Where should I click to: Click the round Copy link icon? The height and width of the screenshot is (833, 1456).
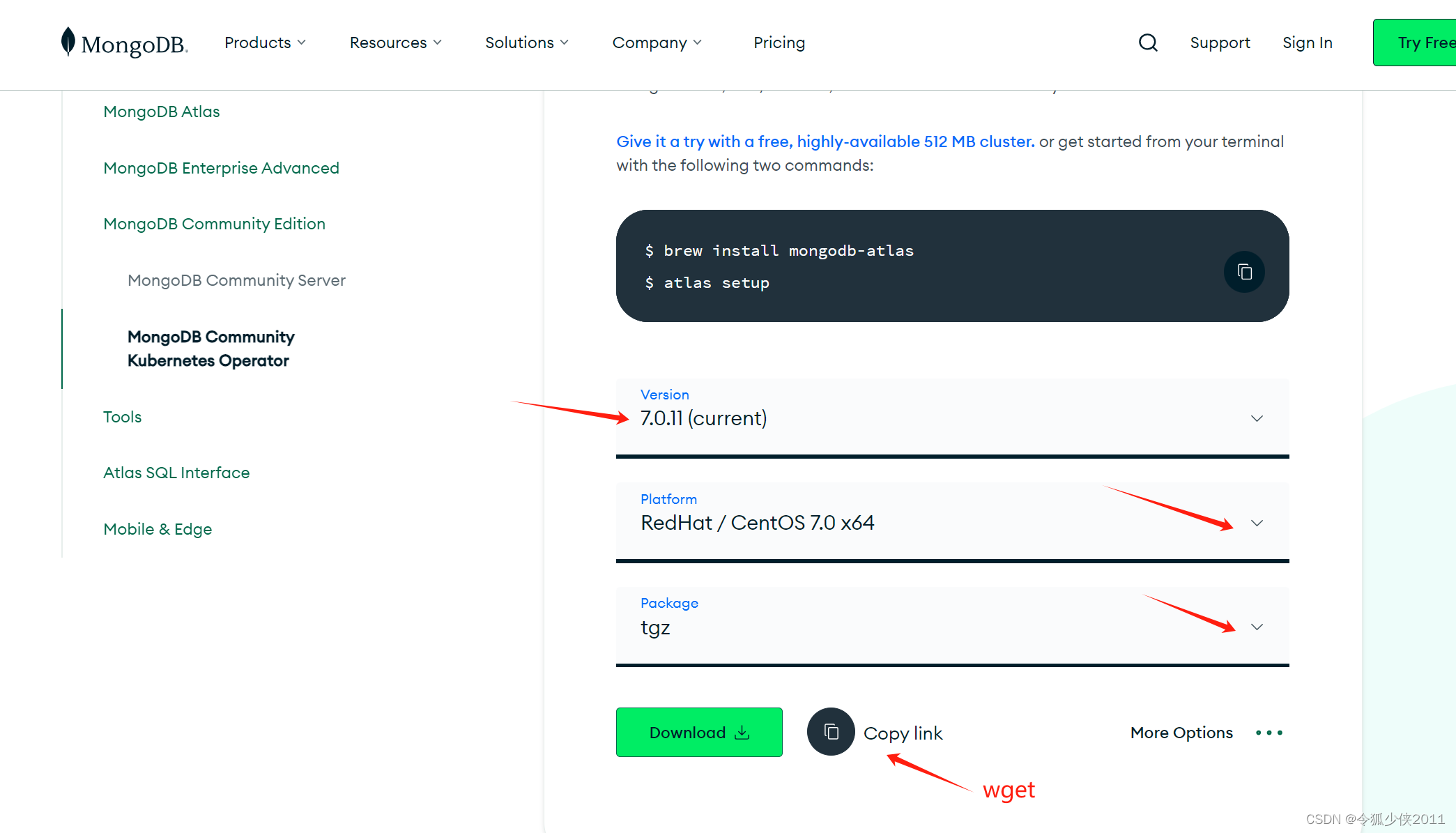(x=831, y=732)
